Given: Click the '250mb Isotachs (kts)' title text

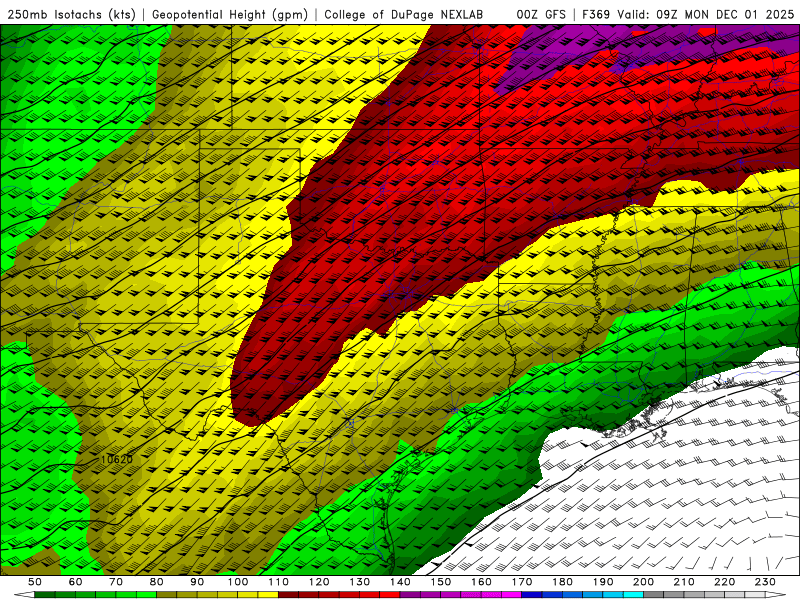Looking at the screenshot, I should click(71, 14).
